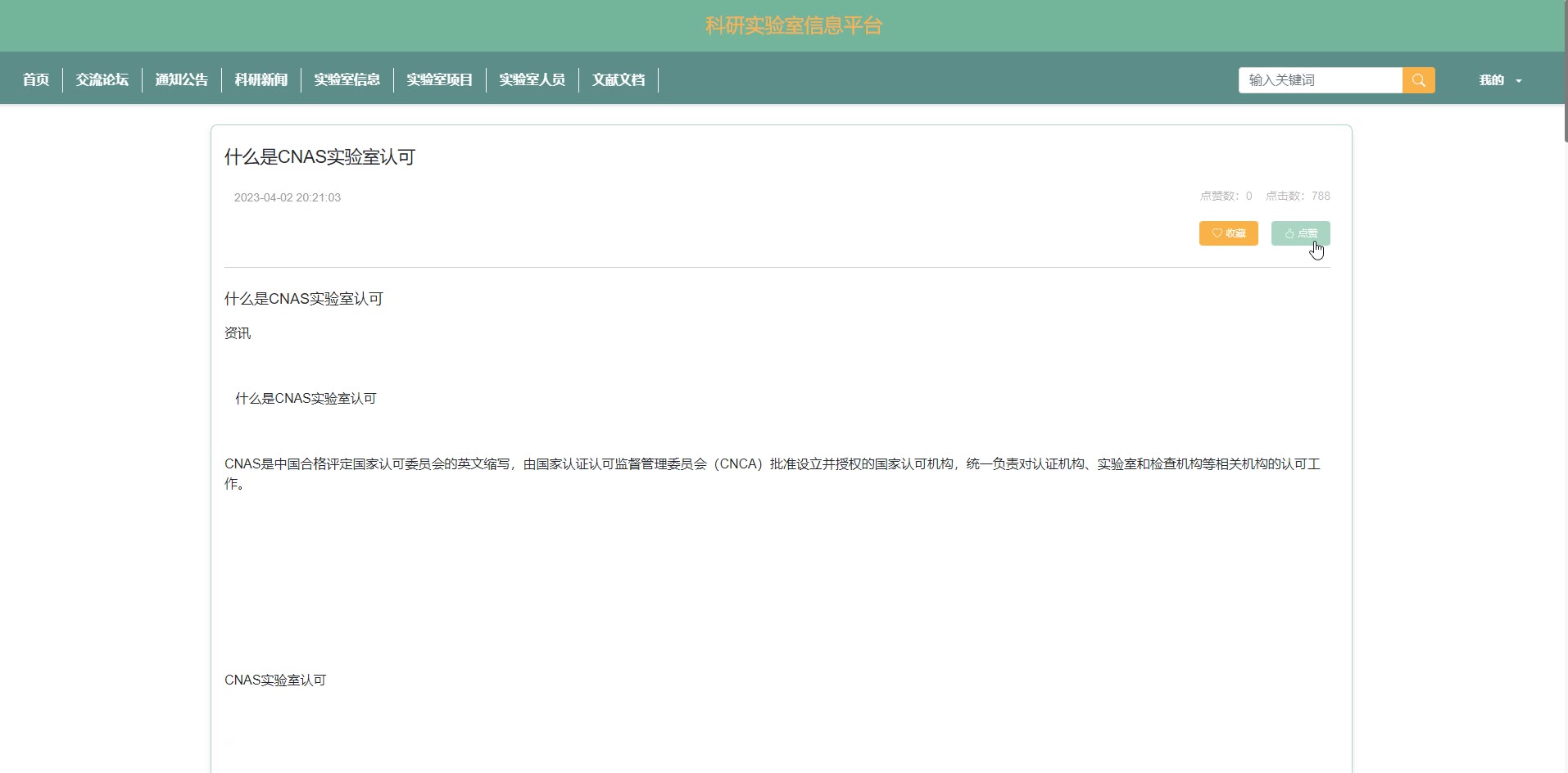Open the 文献文档 menu item

[x=619, y=79]
